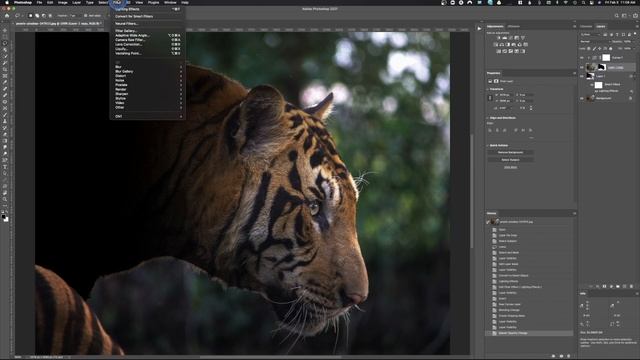Create a new layer
This screenshot has height=360, width=640.
coord(624,287)
